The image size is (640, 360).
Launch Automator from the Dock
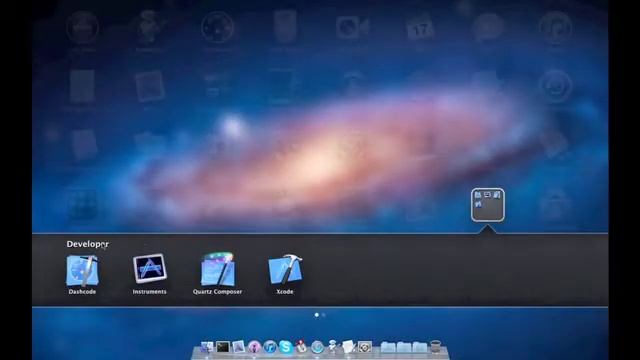[x=333, y=347]
